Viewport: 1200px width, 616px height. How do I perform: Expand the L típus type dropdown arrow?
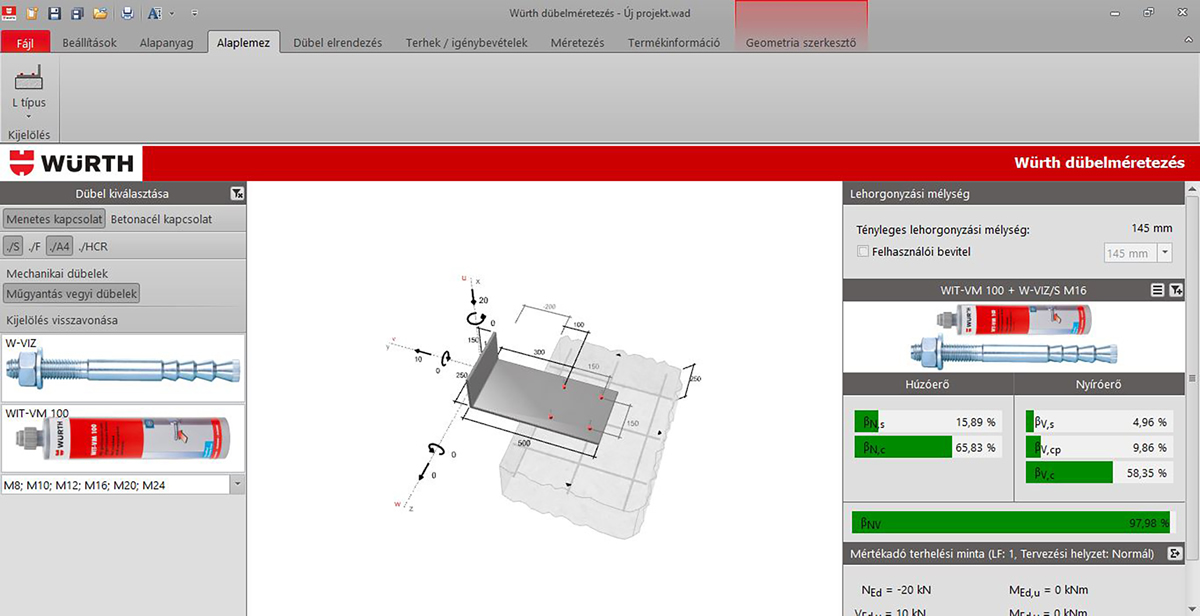tap(28, 116)
